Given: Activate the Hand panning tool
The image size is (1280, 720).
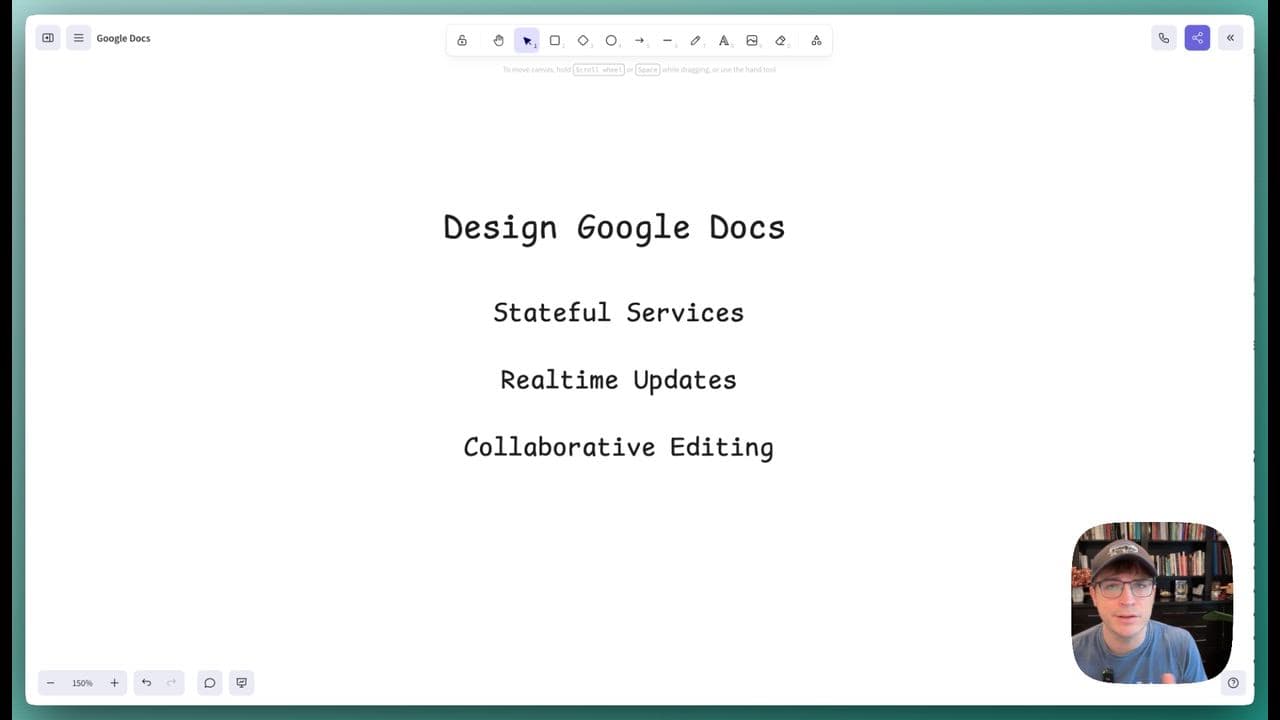Looking at the screenshot, I should (498, 40).
